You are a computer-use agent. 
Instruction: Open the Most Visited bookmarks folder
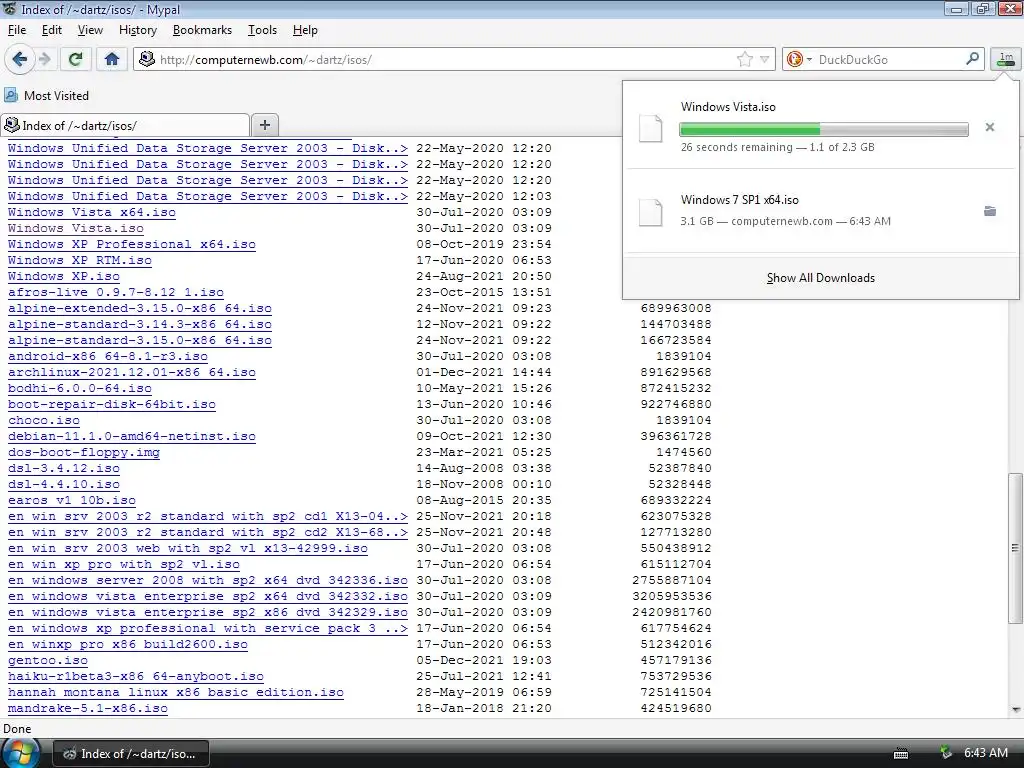pyautogui.click(x=46, y=95)
